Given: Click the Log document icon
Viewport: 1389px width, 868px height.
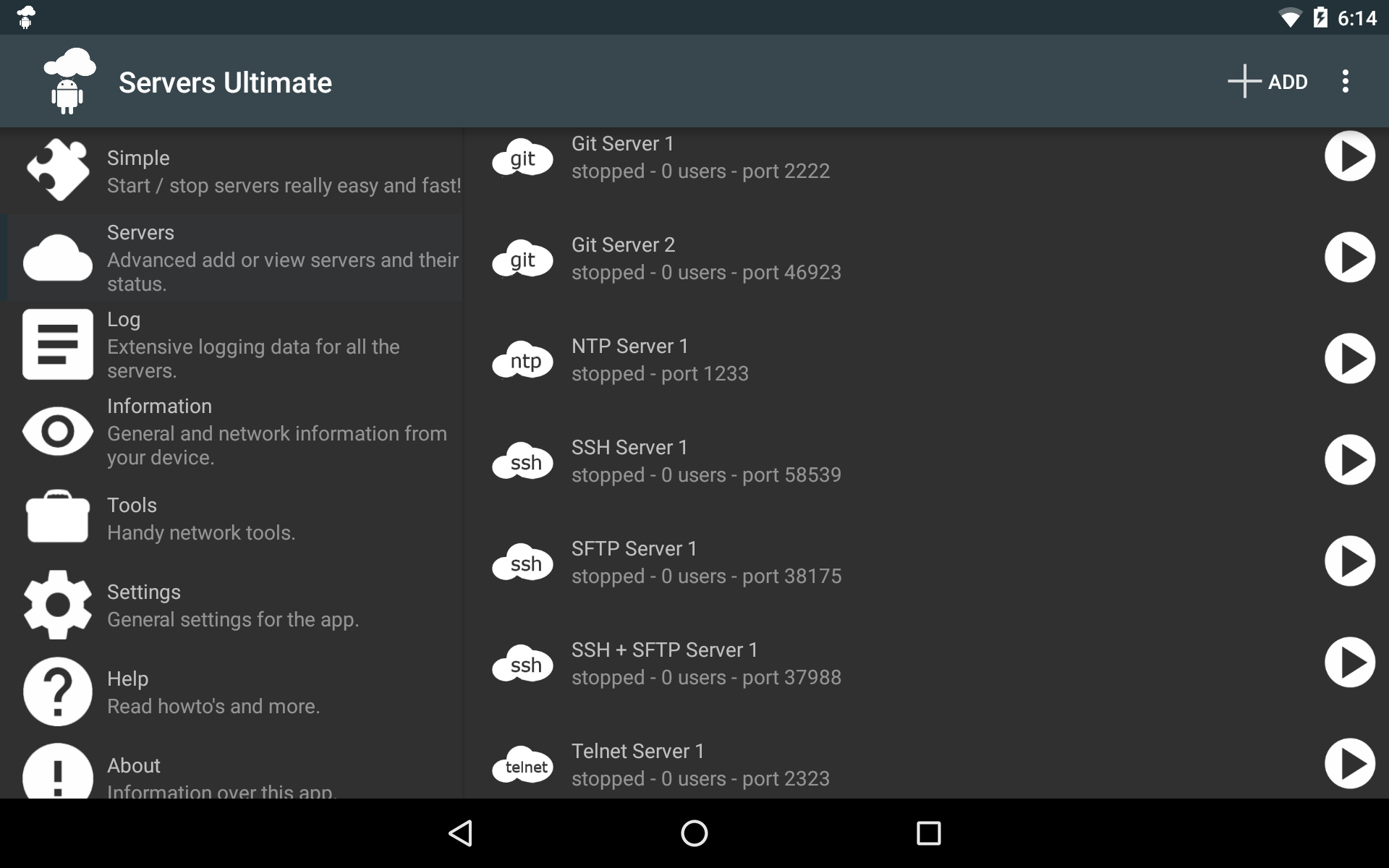Looking at the screenshot, I should point(58,344).
